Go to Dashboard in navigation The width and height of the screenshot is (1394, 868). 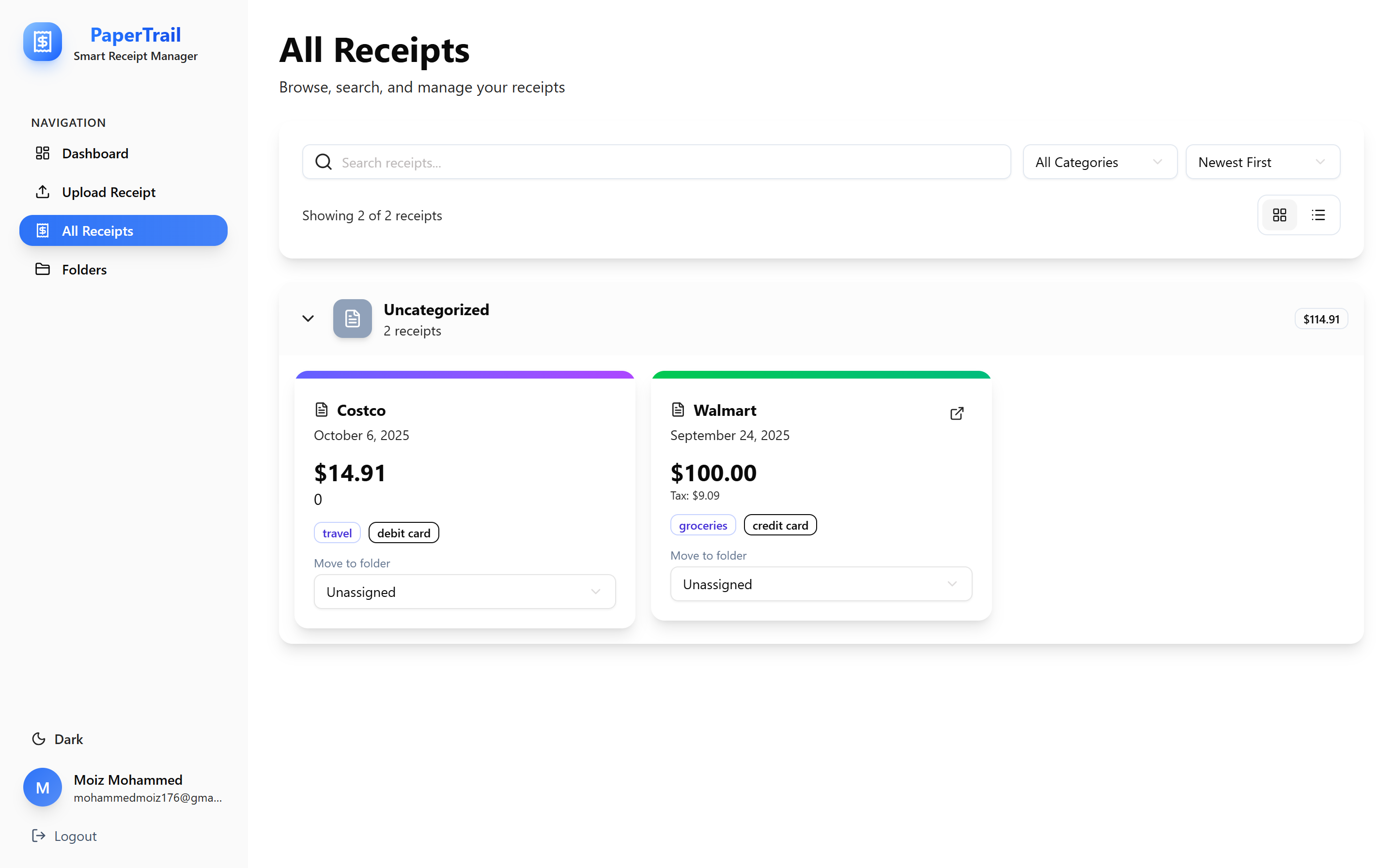pos(95,153)
